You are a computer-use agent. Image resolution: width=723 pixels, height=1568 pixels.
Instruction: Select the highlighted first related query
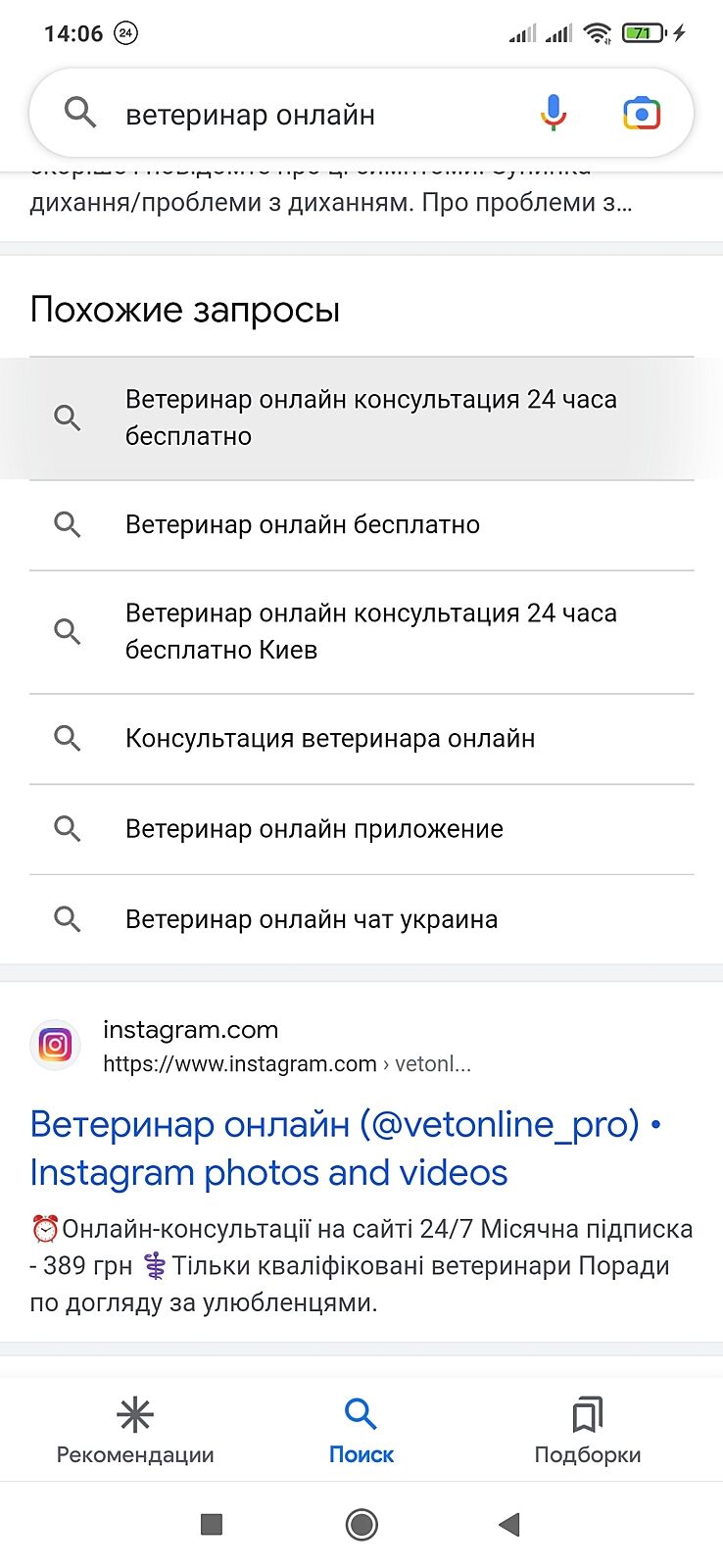[x=370, y=418]
